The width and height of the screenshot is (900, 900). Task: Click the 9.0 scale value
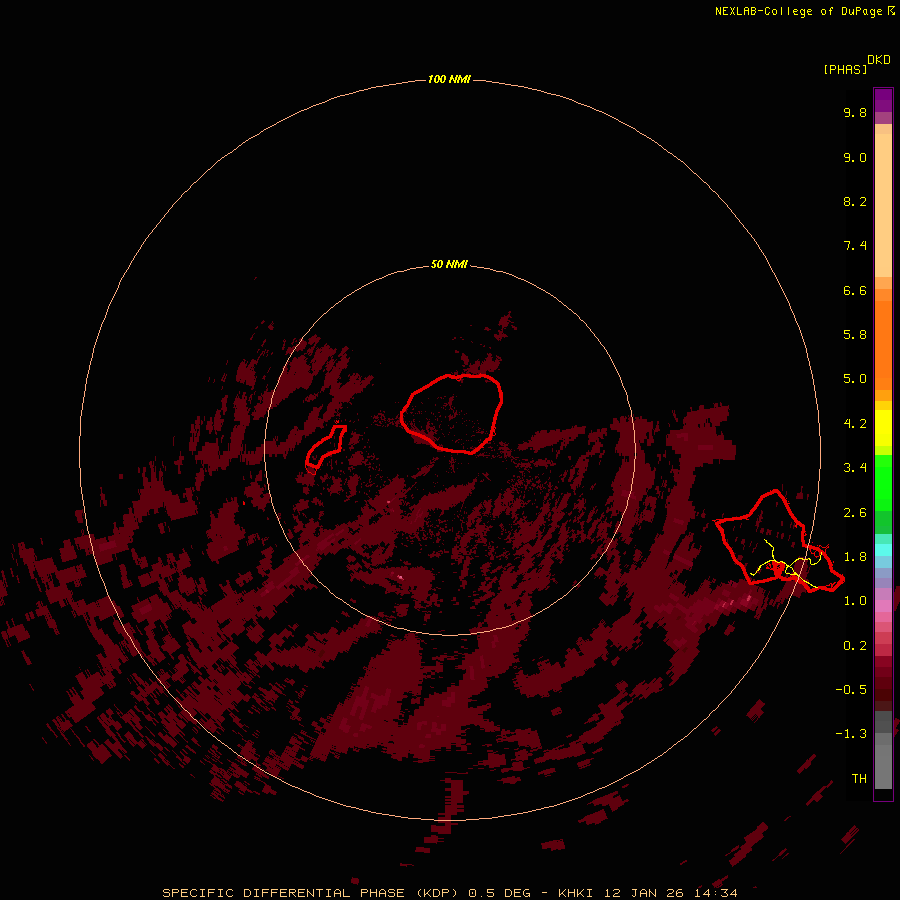(x=855, y=157)
